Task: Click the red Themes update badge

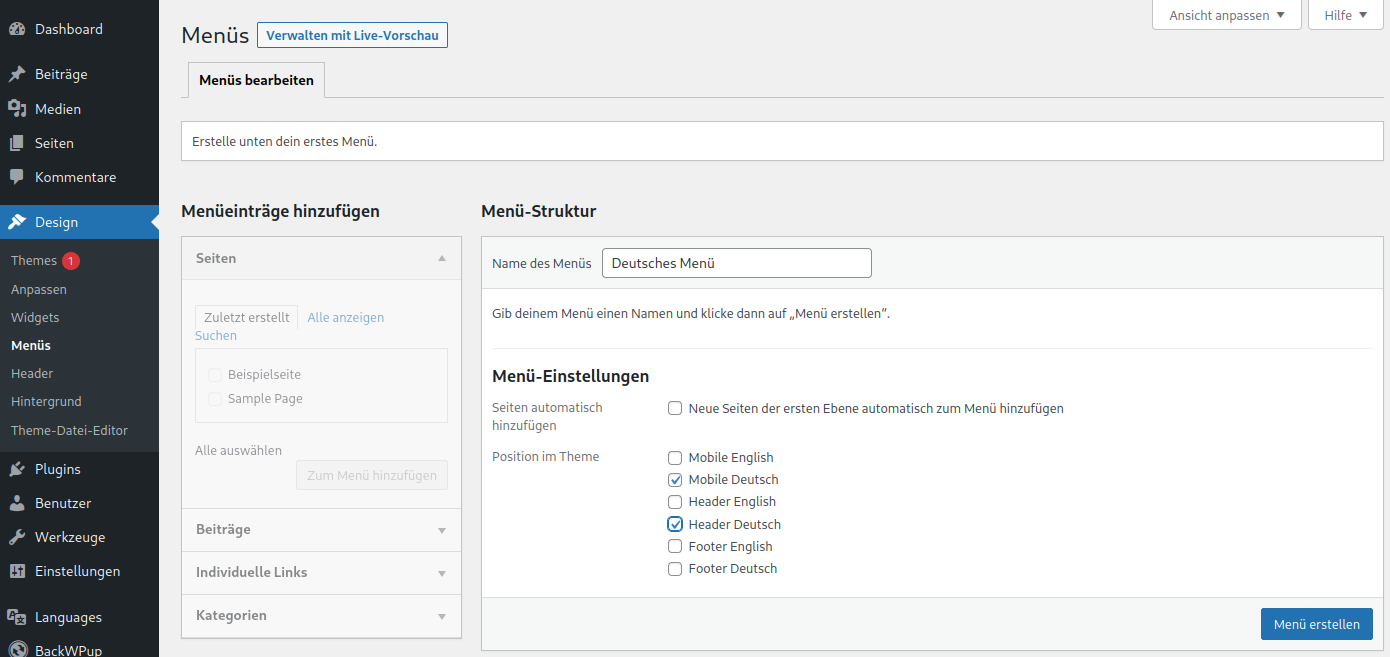Action: [71, 261]
